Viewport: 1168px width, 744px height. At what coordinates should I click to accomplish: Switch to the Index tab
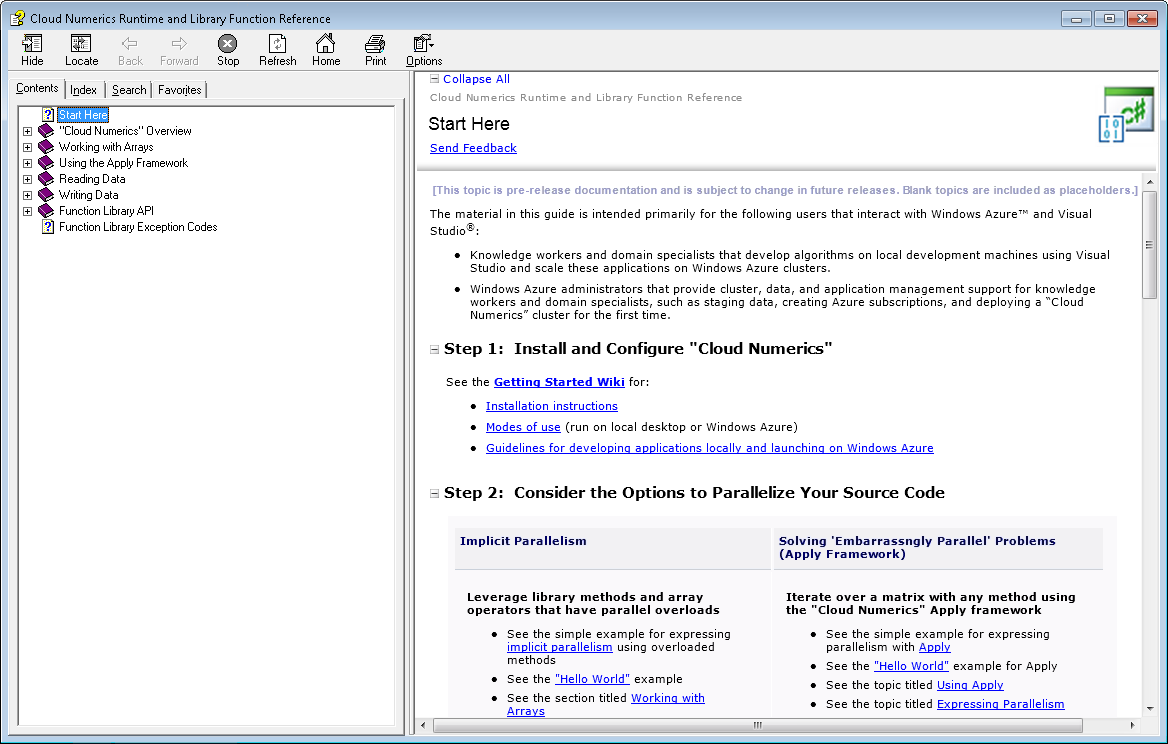coord(83,90)
